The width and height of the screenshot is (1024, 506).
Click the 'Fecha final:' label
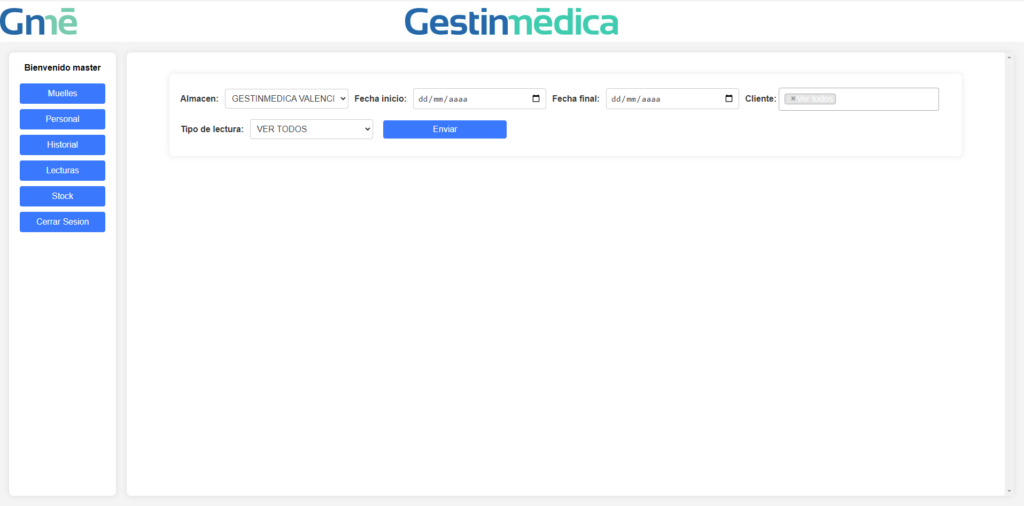tap(576, 99)
